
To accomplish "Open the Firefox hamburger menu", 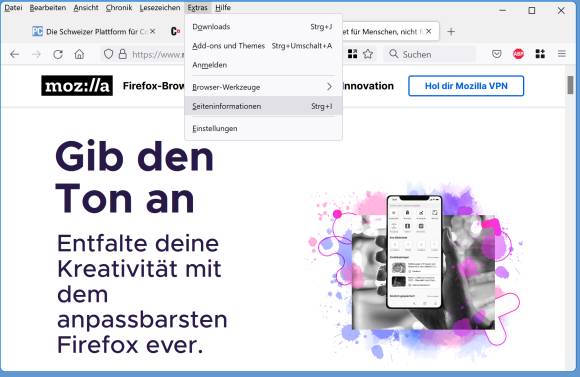I will coord(562,54).
